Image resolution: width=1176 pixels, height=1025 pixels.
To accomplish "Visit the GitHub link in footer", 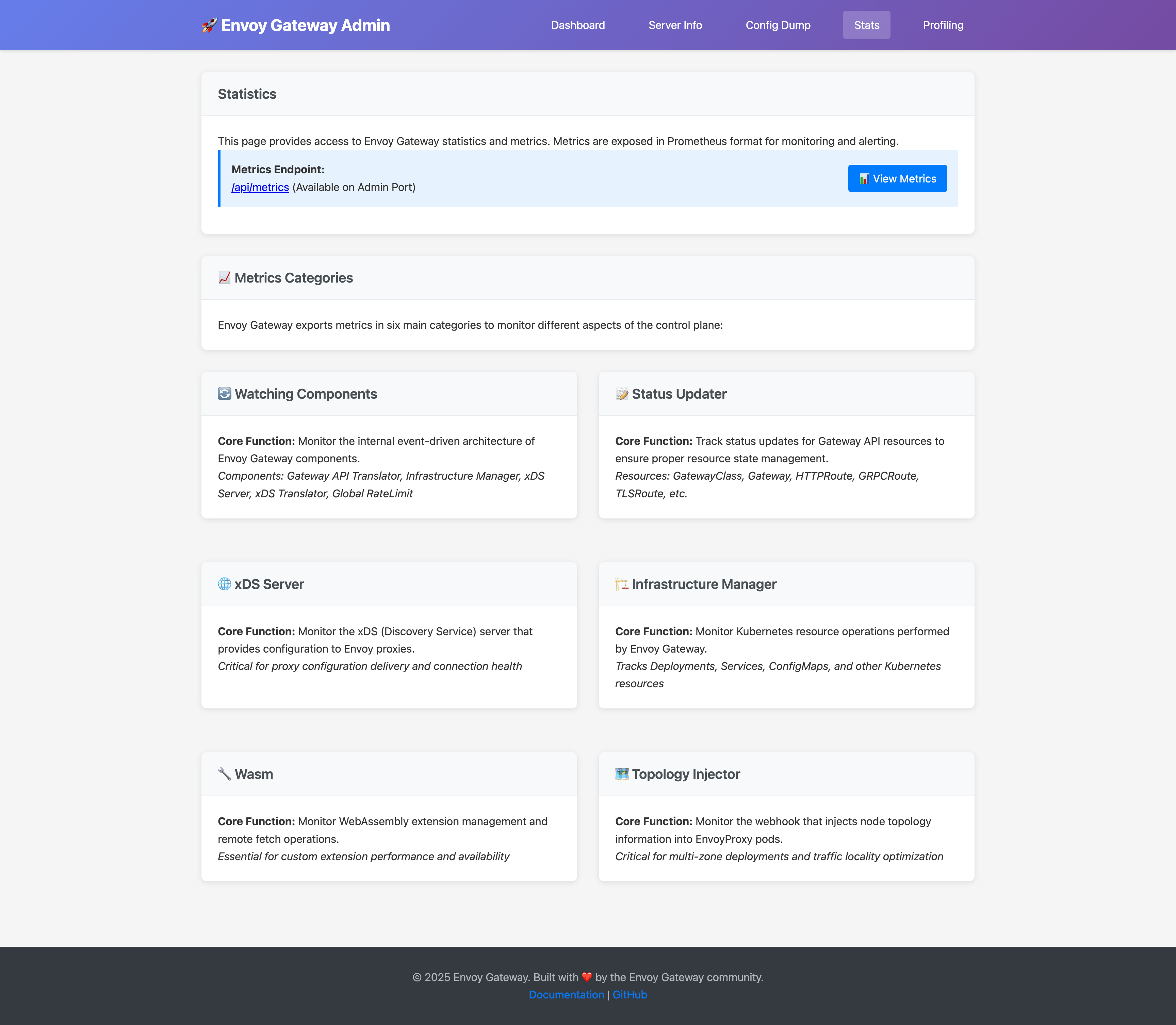I will click(630, 994).
